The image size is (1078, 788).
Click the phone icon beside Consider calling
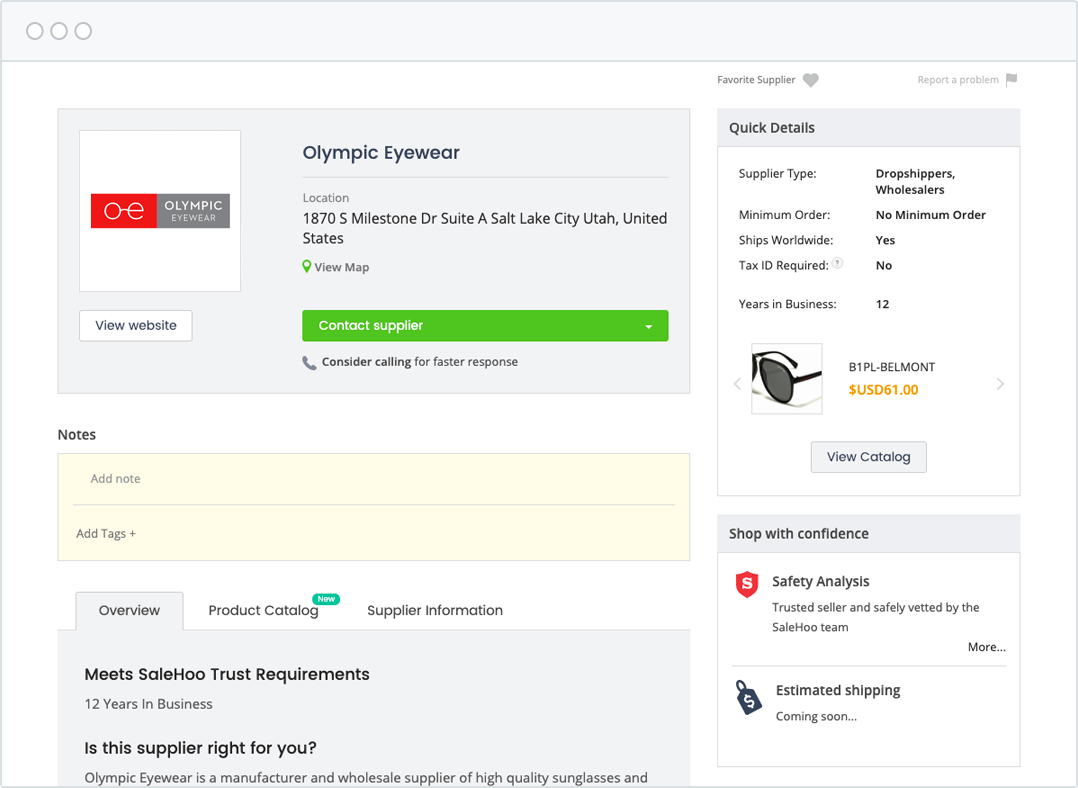pyautogui.click(x=309, y=362)
